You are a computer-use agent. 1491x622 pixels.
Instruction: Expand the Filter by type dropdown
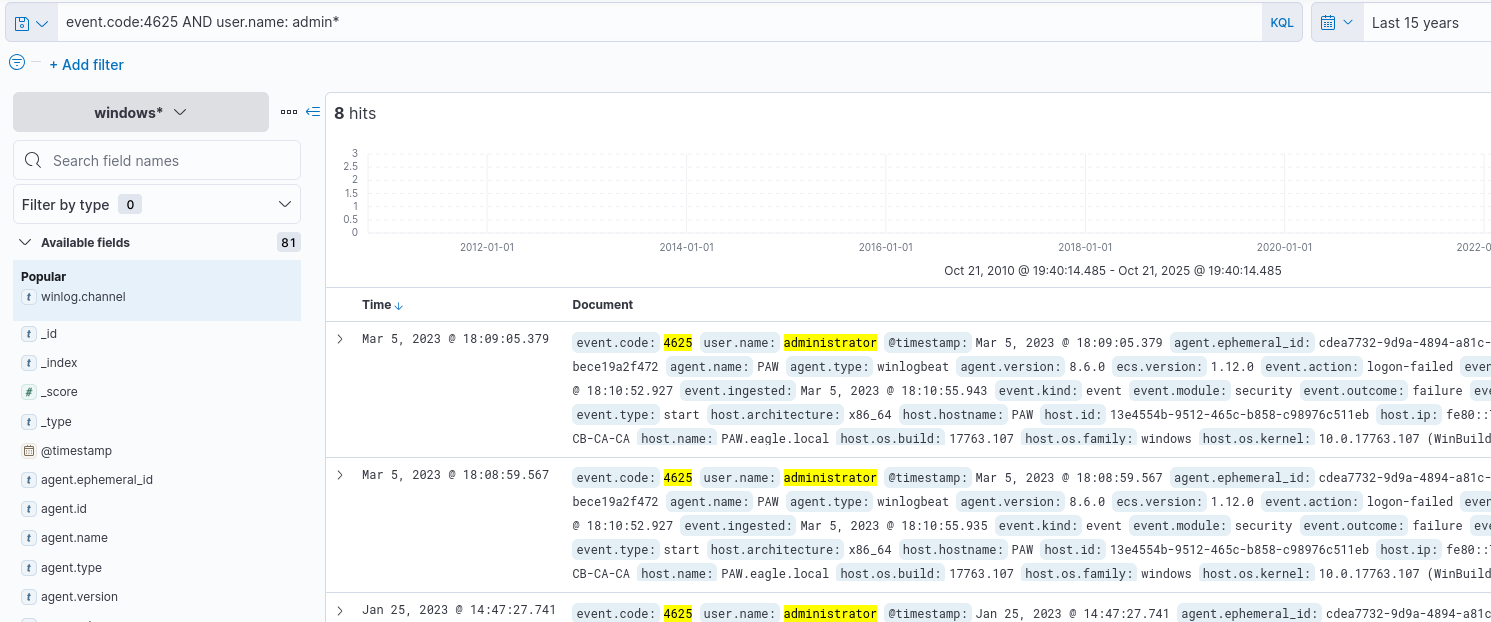(157, 204)
